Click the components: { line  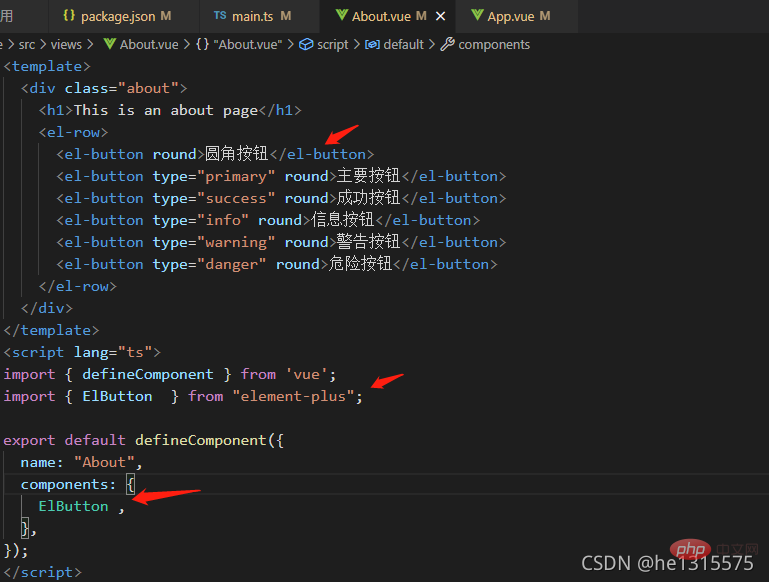[x=77, y=484]
